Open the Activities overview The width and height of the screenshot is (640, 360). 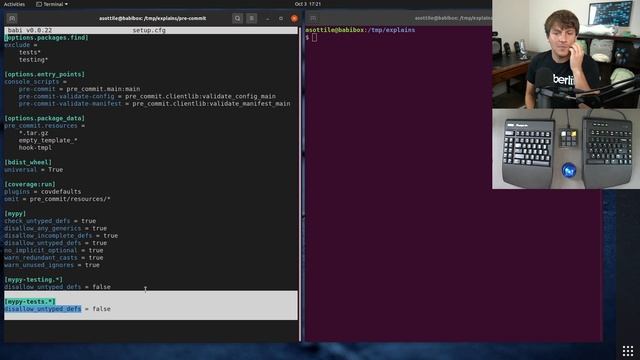click(14, 4)
